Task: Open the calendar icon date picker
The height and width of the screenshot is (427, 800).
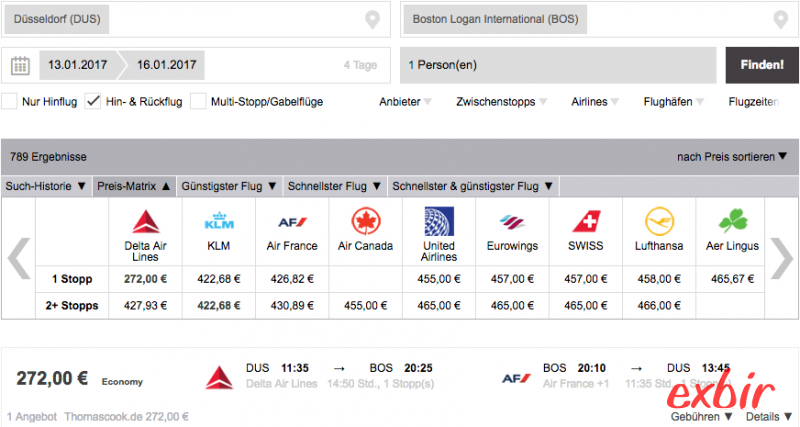Action: coord(20,65)
